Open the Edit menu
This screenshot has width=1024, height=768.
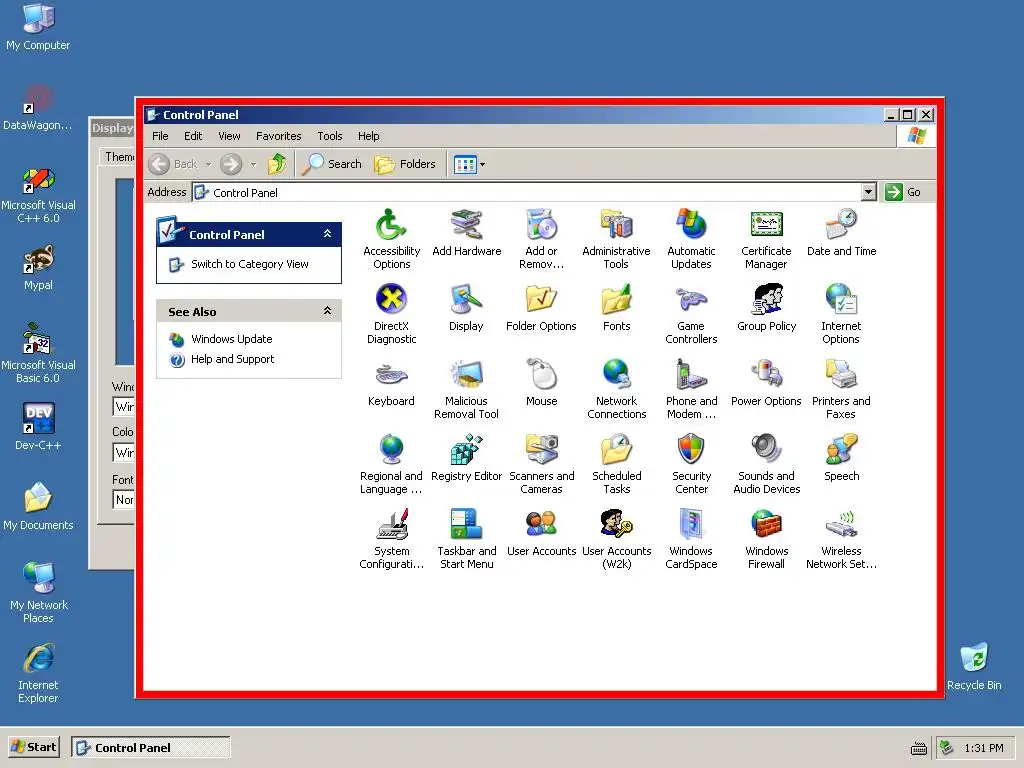click(193, 136)
